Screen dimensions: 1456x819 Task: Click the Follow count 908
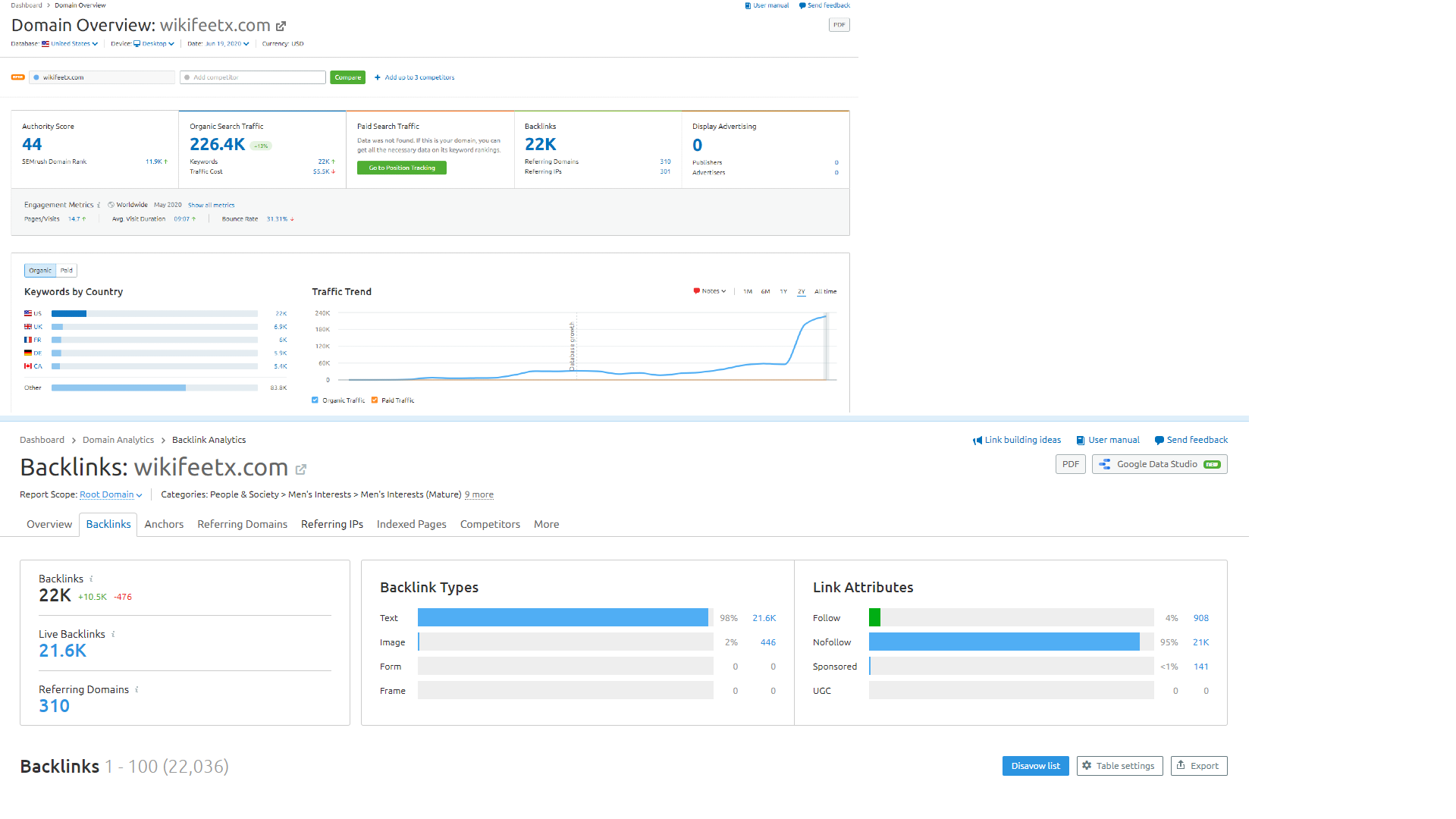tap(1201, 619)
